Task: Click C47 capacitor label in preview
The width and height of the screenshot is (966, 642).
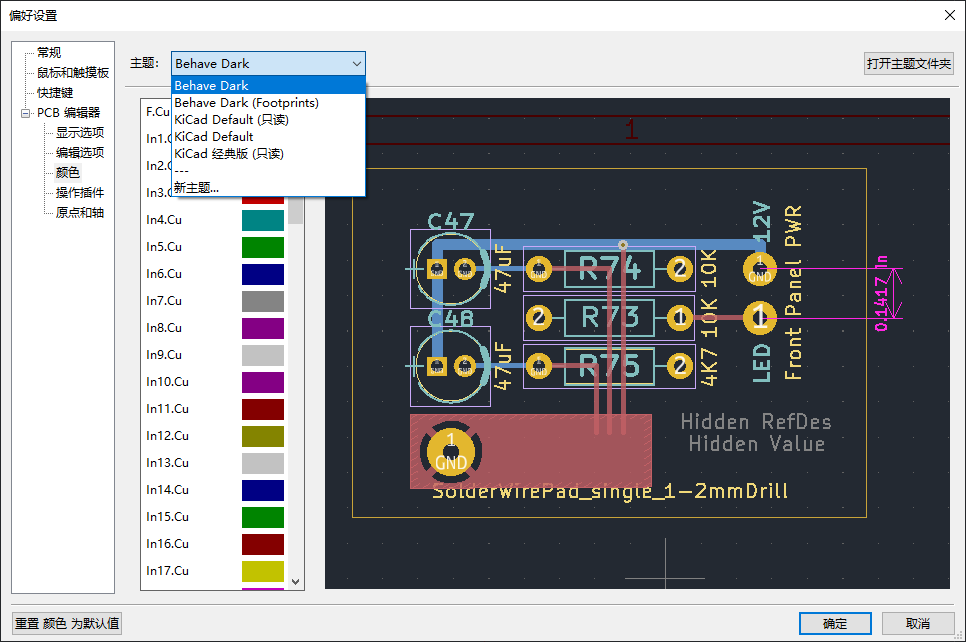Action: pos(451,222)
